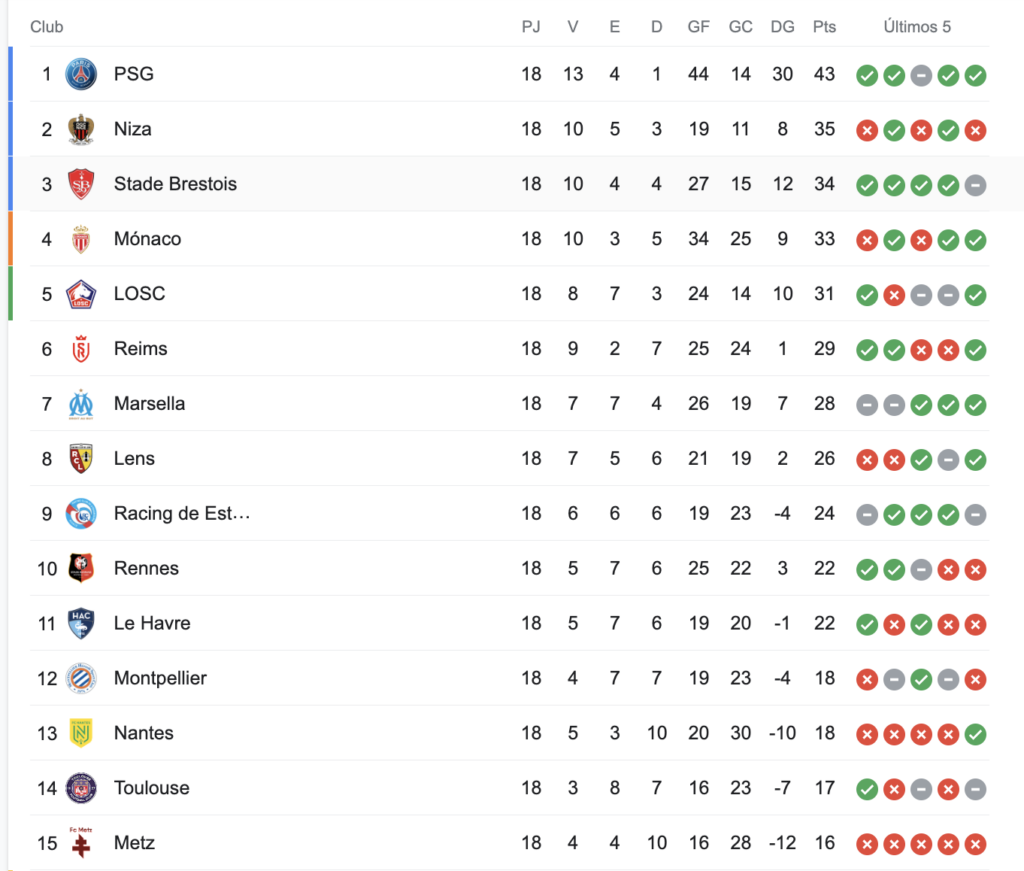
Task: Click the Nantes yellow crest icon
Action: tap(81, 733)
